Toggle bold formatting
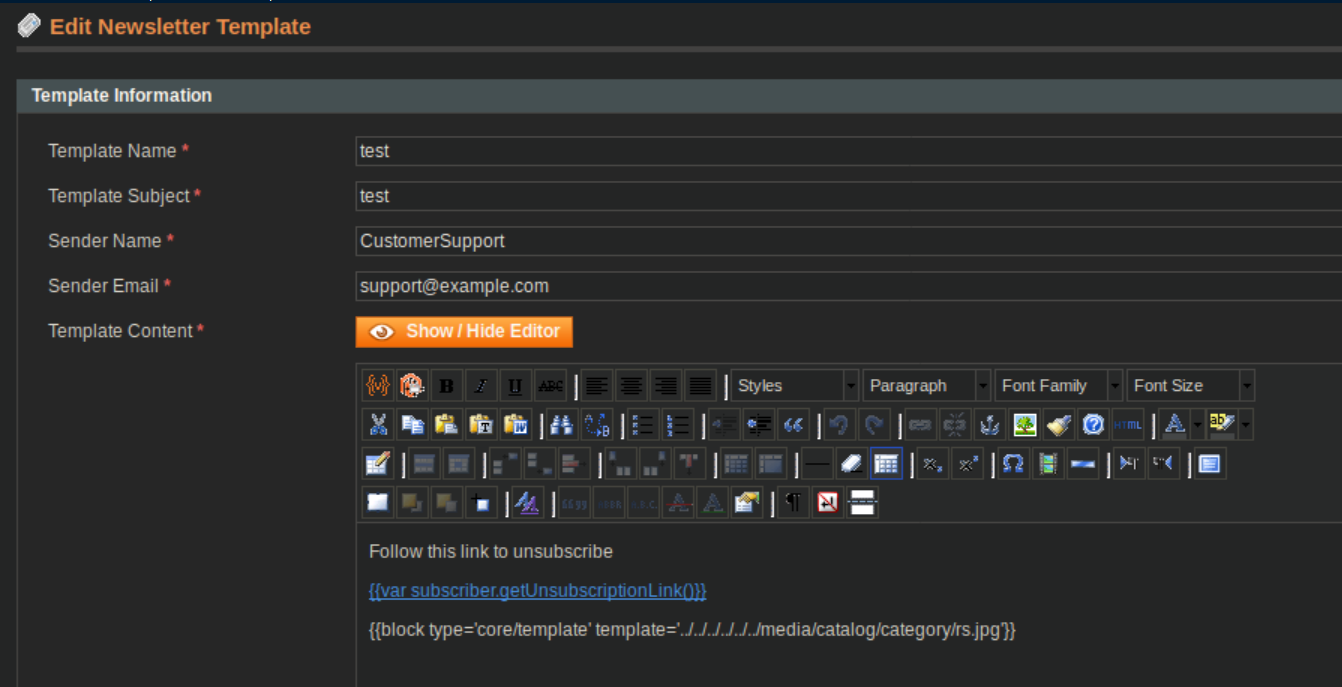This screenshot has height=687, width=1342. pyautogui.click(x=446, y=385)
